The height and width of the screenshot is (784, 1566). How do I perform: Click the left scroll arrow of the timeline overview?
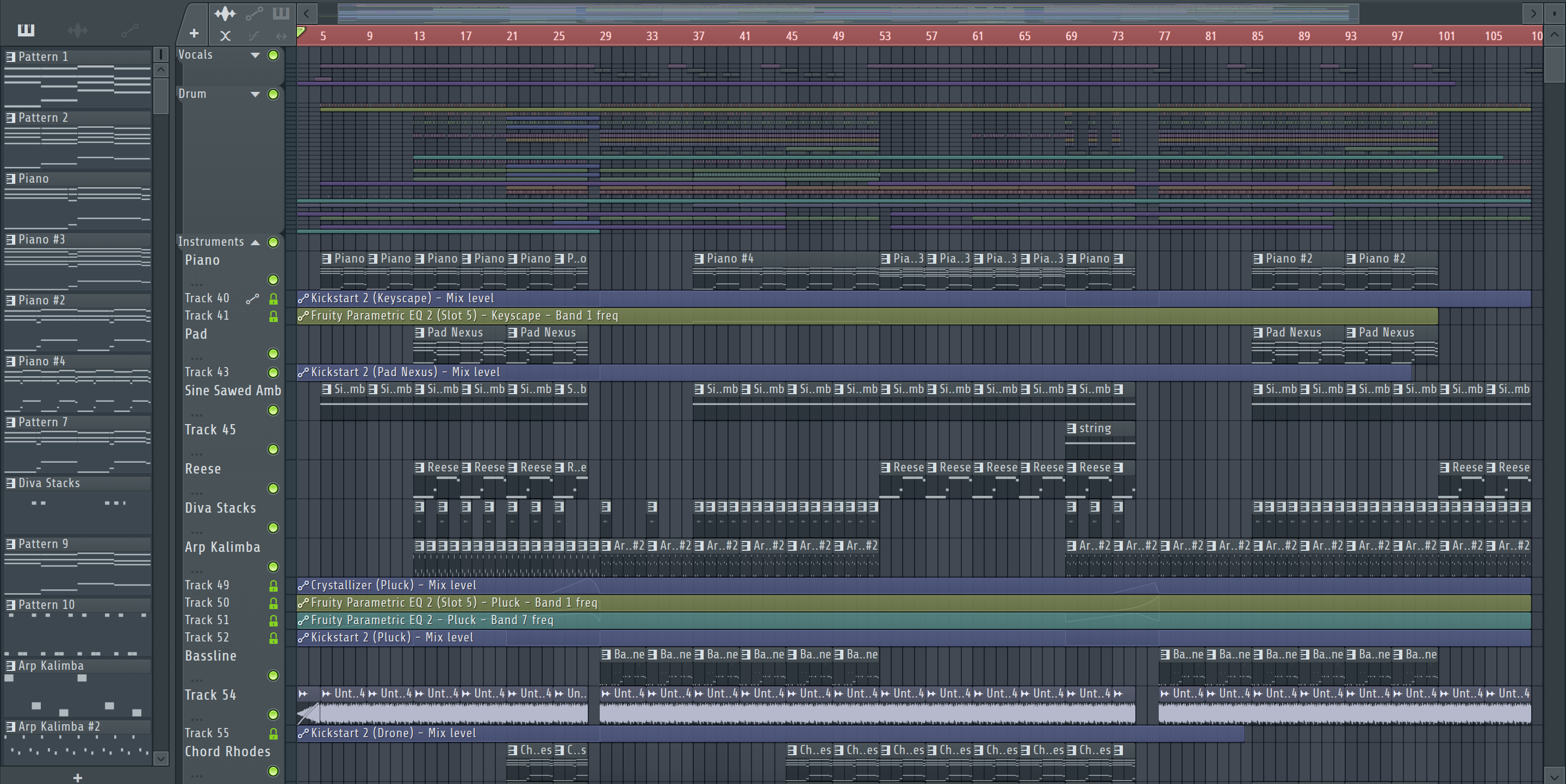tap(306, 13)
